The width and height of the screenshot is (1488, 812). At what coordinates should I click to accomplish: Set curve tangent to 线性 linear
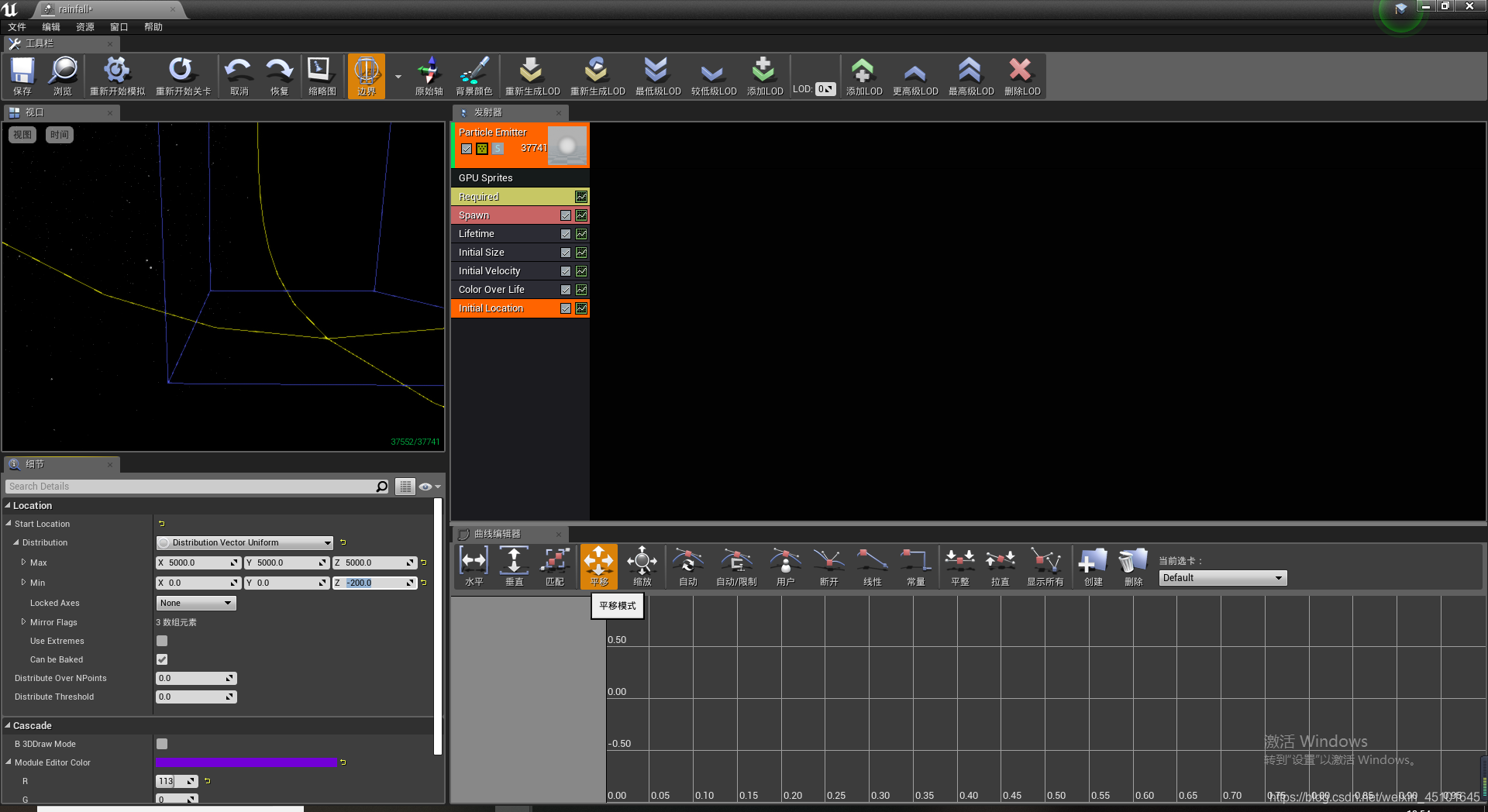[x=872, y=566]
